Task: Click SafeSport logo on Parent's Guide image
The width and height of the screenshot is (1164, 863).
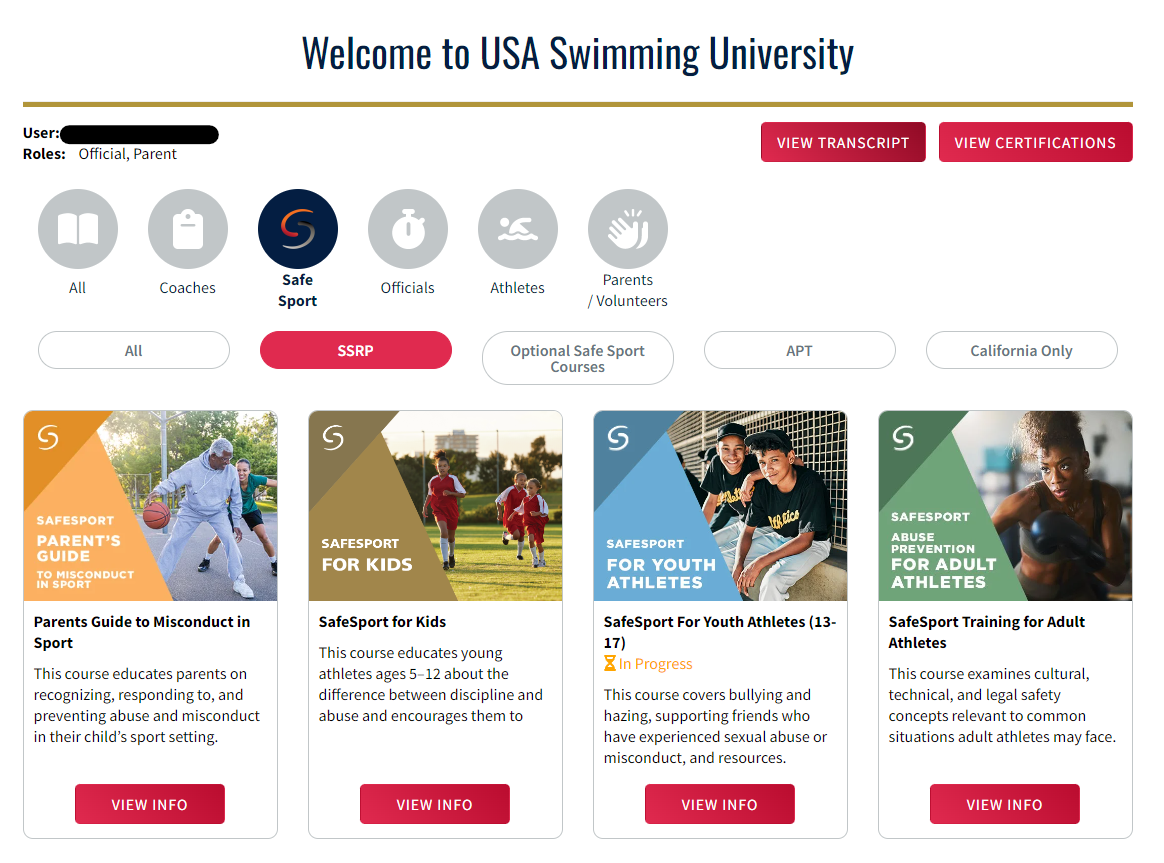Action: [48, 437]
